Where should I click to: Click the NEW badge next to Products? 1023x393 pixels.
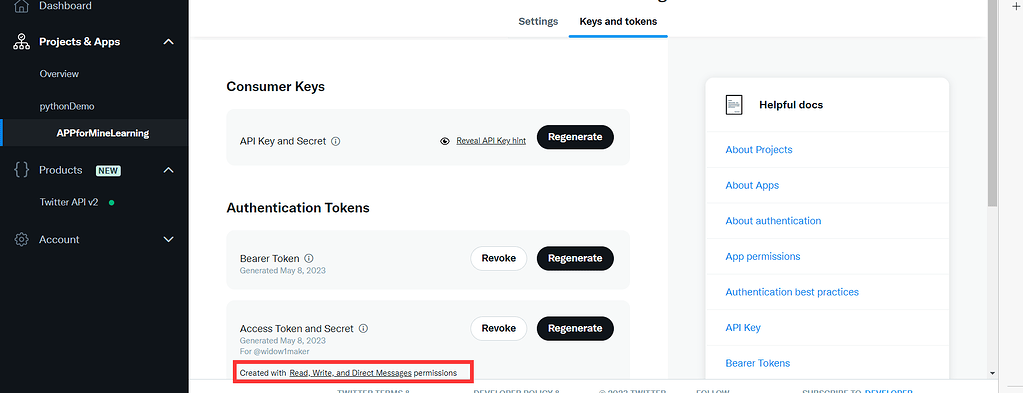click(108, 170)
